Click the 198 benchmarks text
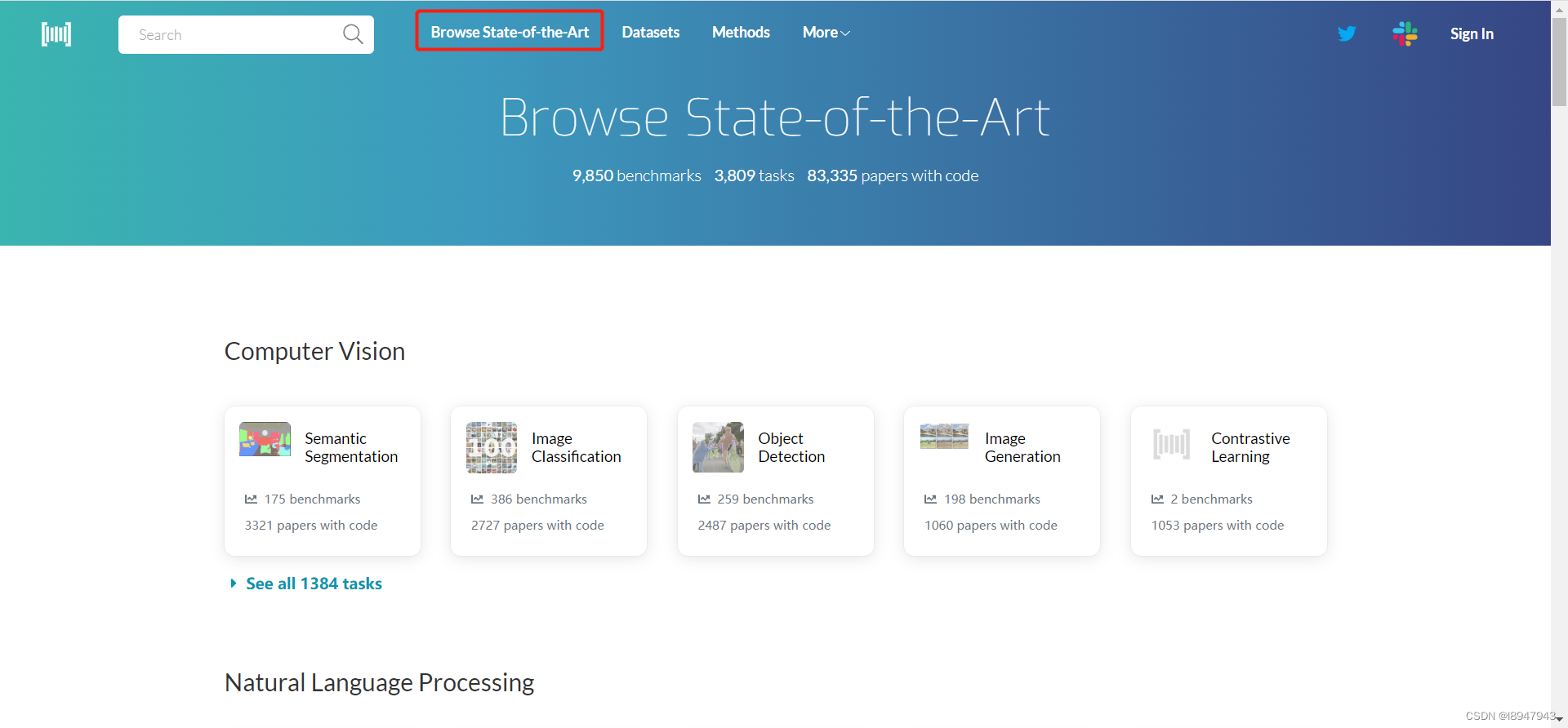 pos(992,499)
